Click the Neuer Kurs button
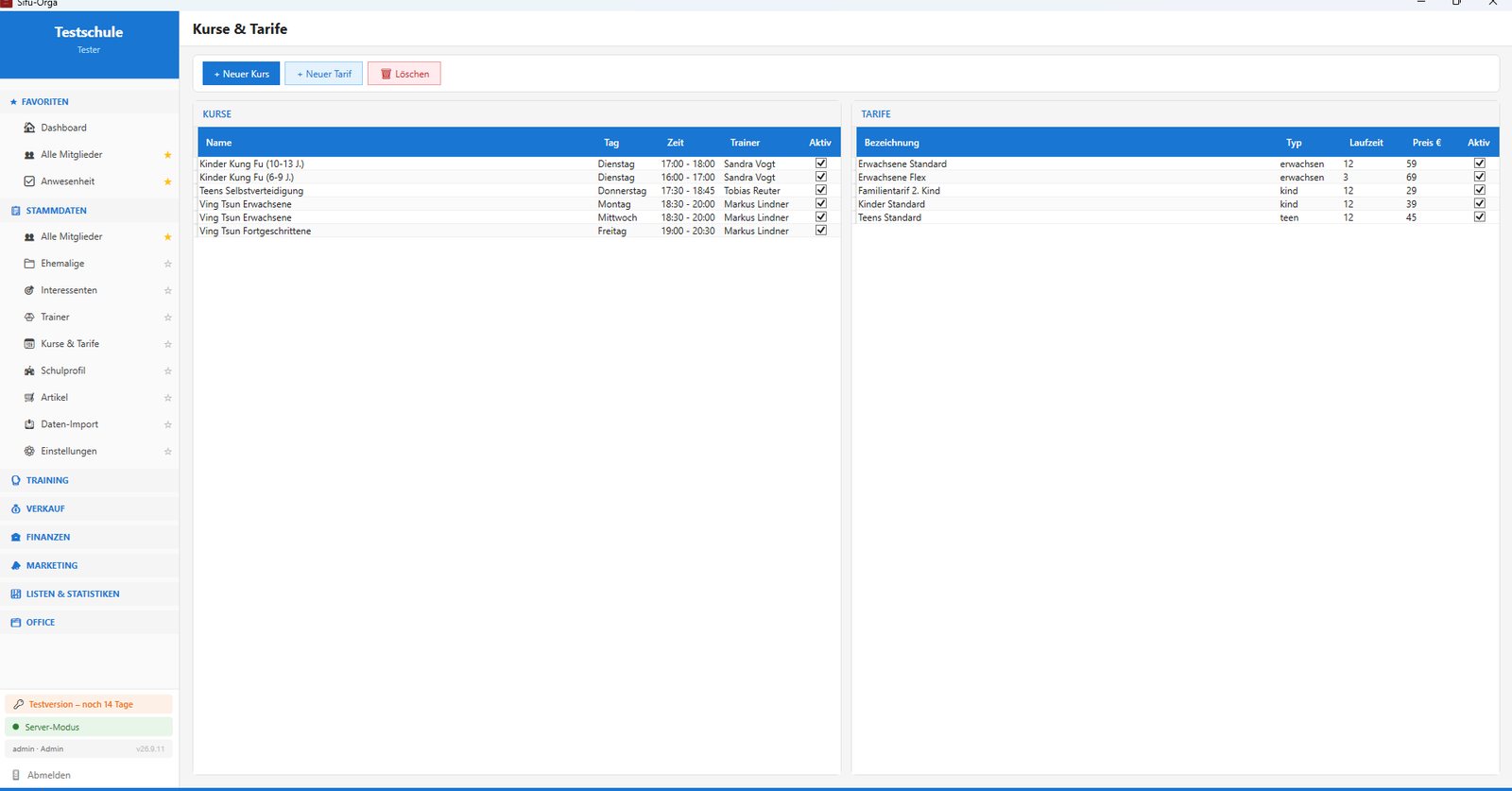 click(241, 74)
